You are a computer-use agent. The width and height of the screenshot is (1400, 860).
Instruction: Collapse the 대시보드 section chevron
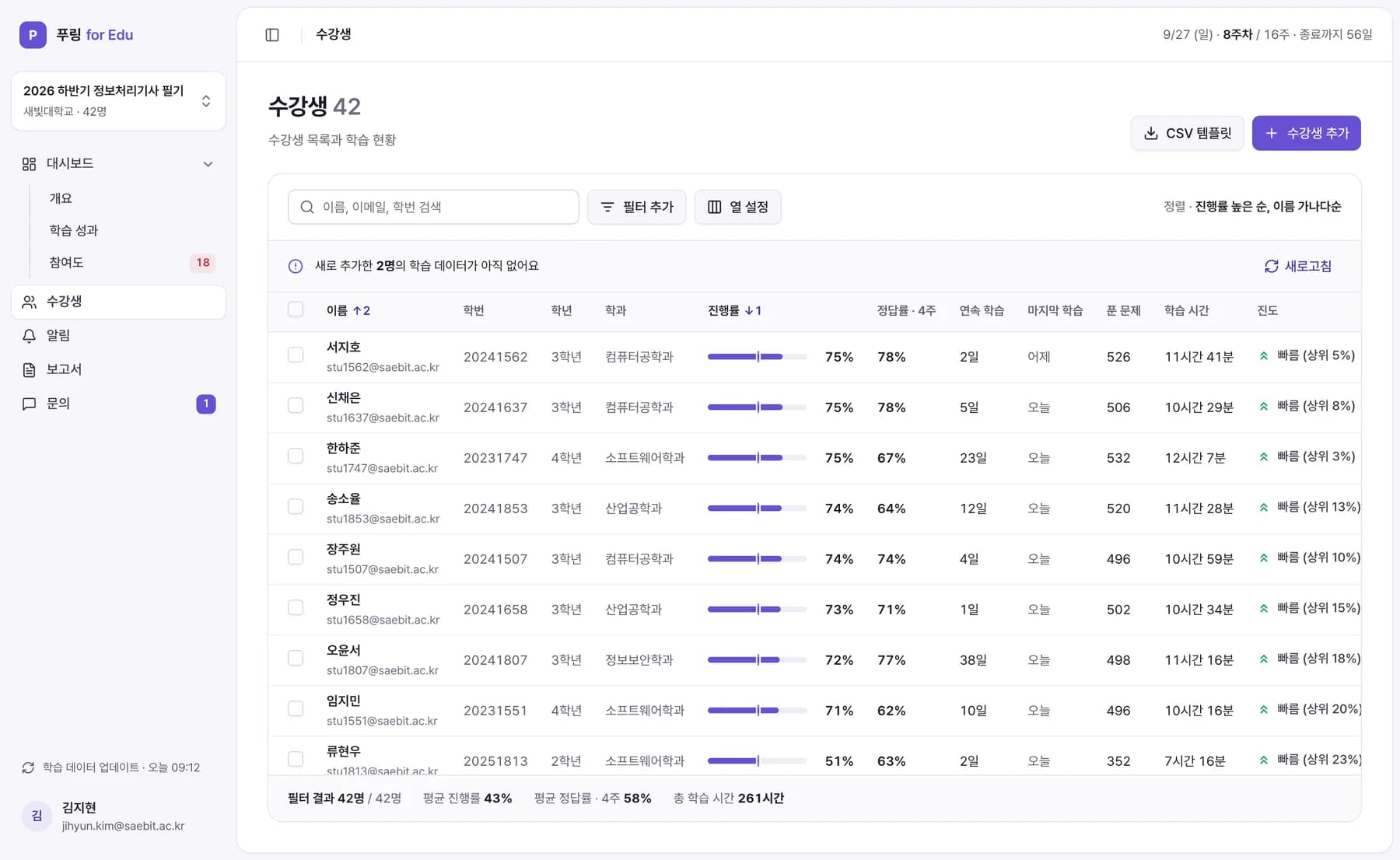click(x=208, y=164)
